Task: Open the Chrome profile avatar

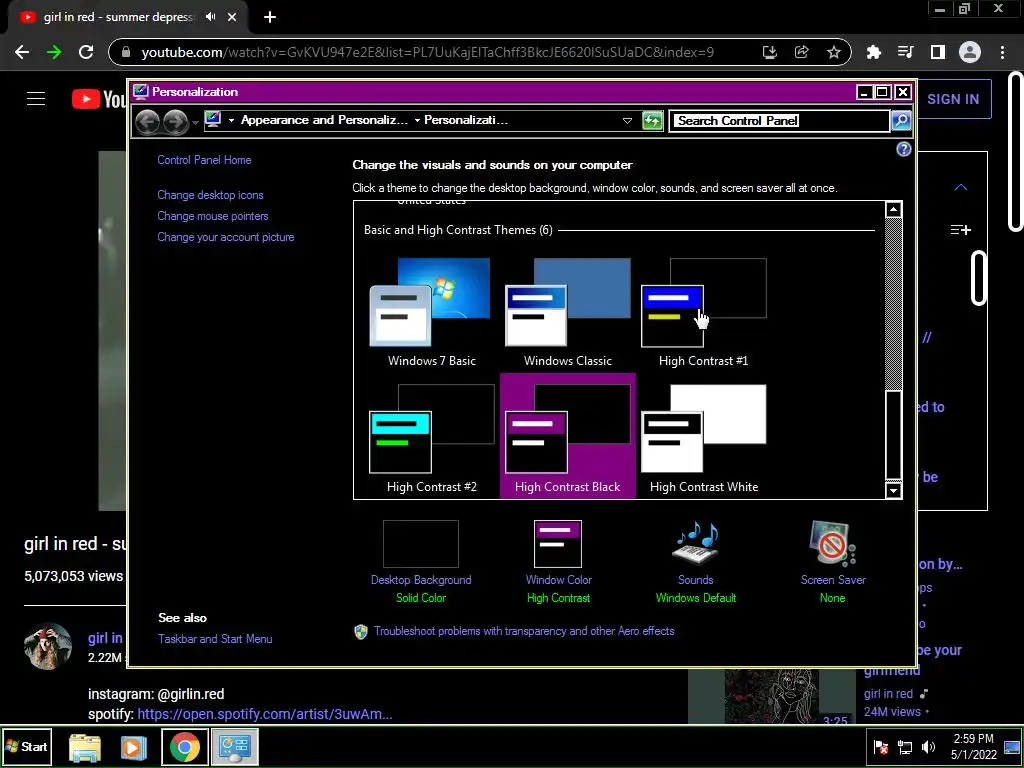Action: pos(970,52)
